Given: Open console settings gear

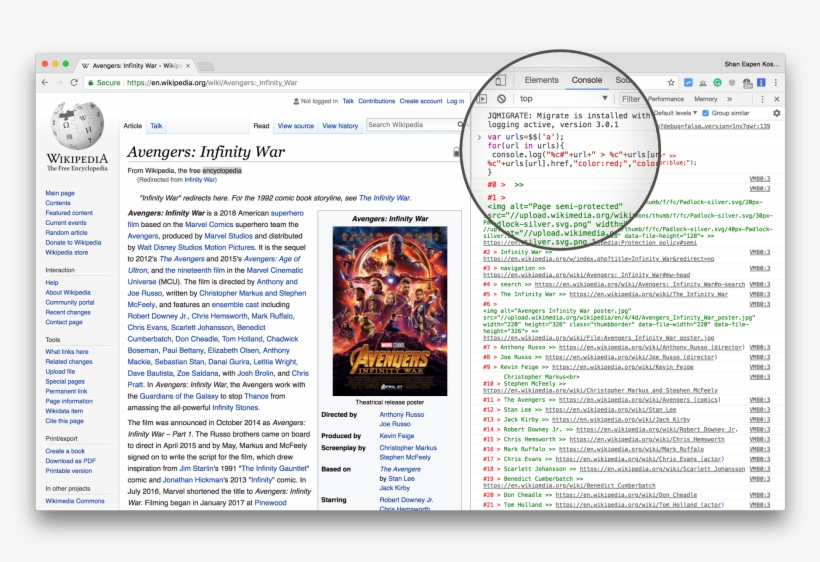Looking at the screenshot, I should coord(777,113).
